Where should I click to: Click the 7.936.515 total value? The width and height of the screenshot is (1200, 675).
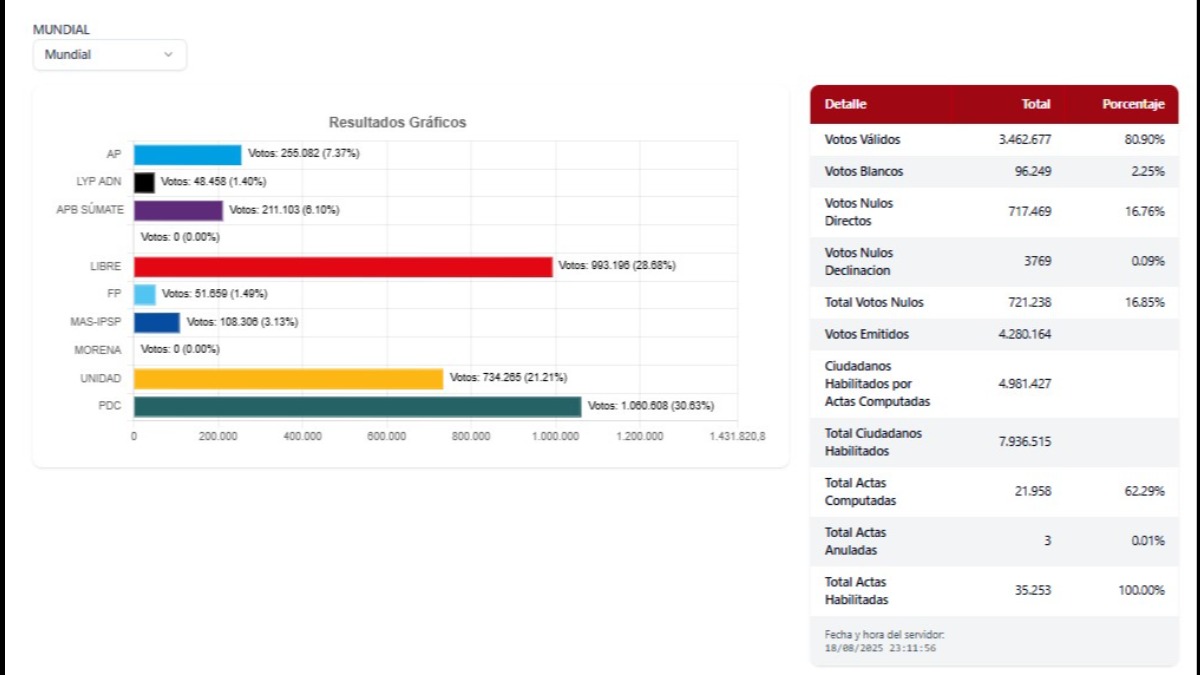click(1025, 441)
